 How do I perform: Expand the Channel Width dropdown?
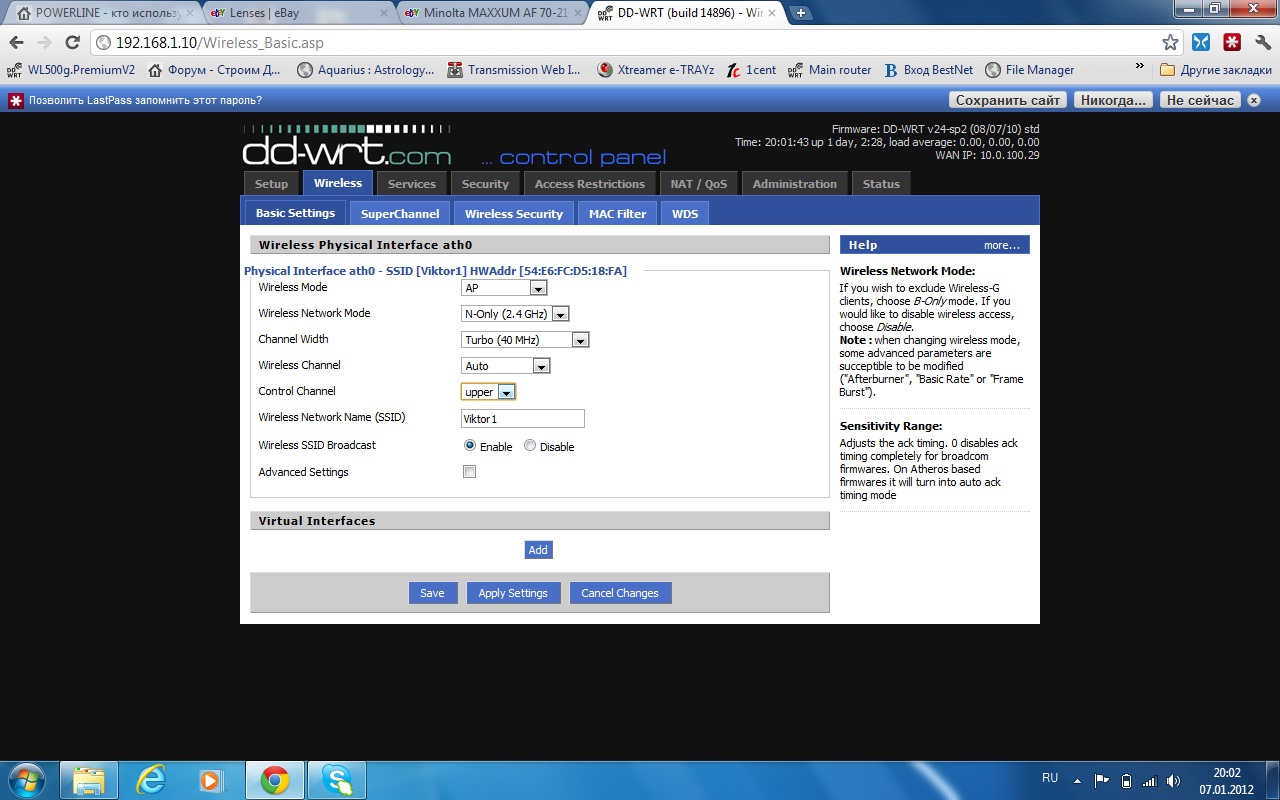tap(525, 340)
